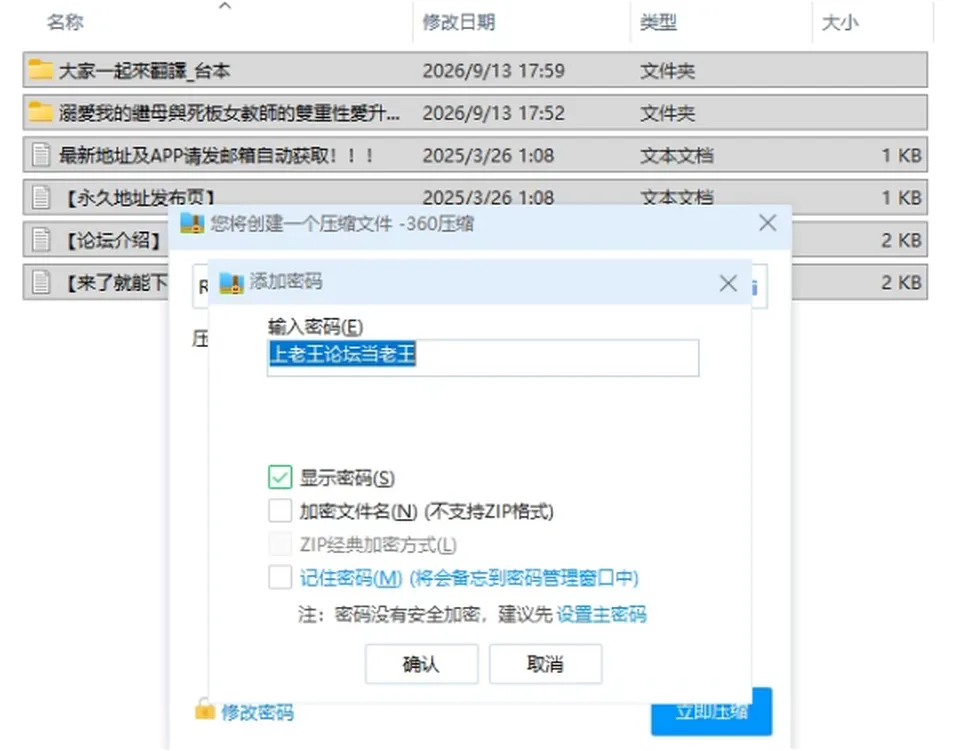
Task: Click document icon of 【论坛介绍】
Action: [41, 239]
